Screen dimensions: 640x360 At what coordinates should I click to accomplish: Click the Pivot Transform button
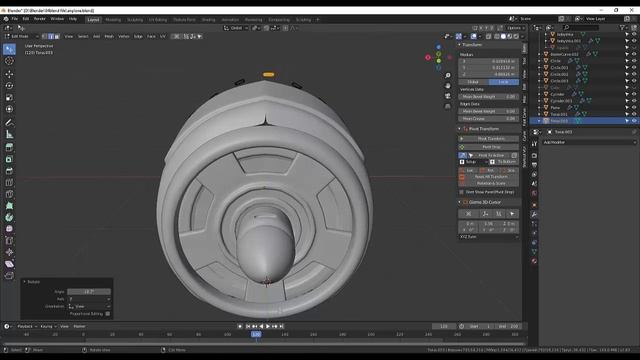(489, 139)
